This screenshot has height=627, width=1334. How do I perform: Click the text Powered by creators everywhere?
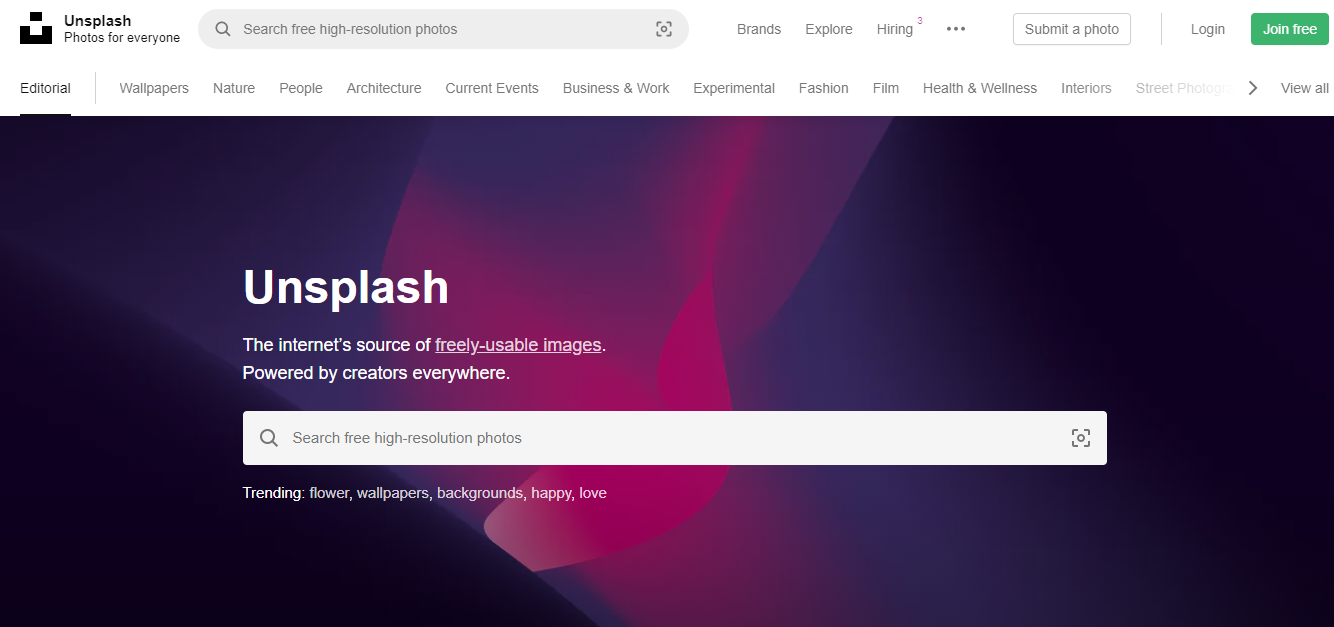pos(376,373)
